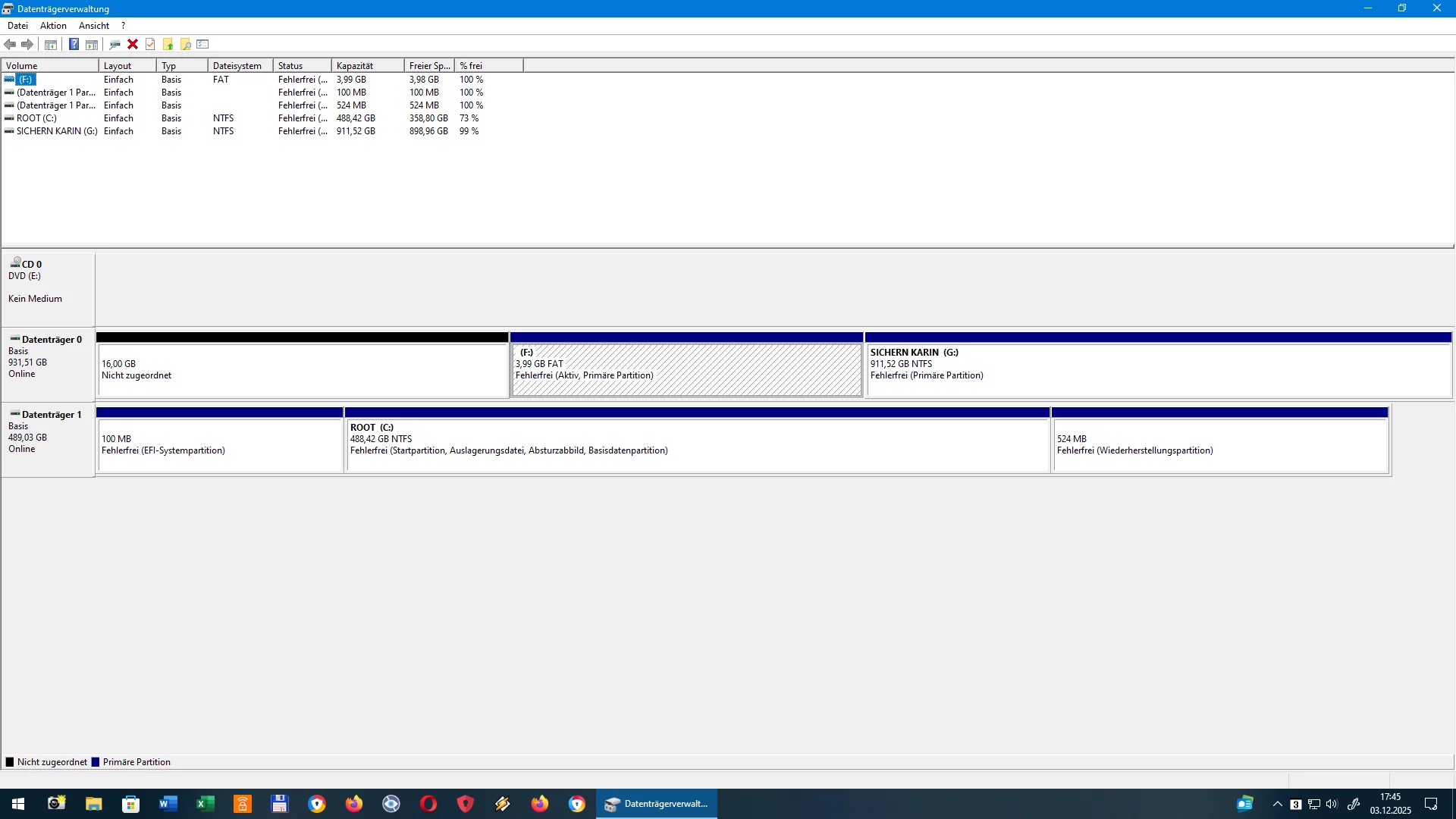Expand hidden tray icons with the chevron
Viewport: 1456px width, 819px height.
pyautogui.click(x=1276, y=803)
